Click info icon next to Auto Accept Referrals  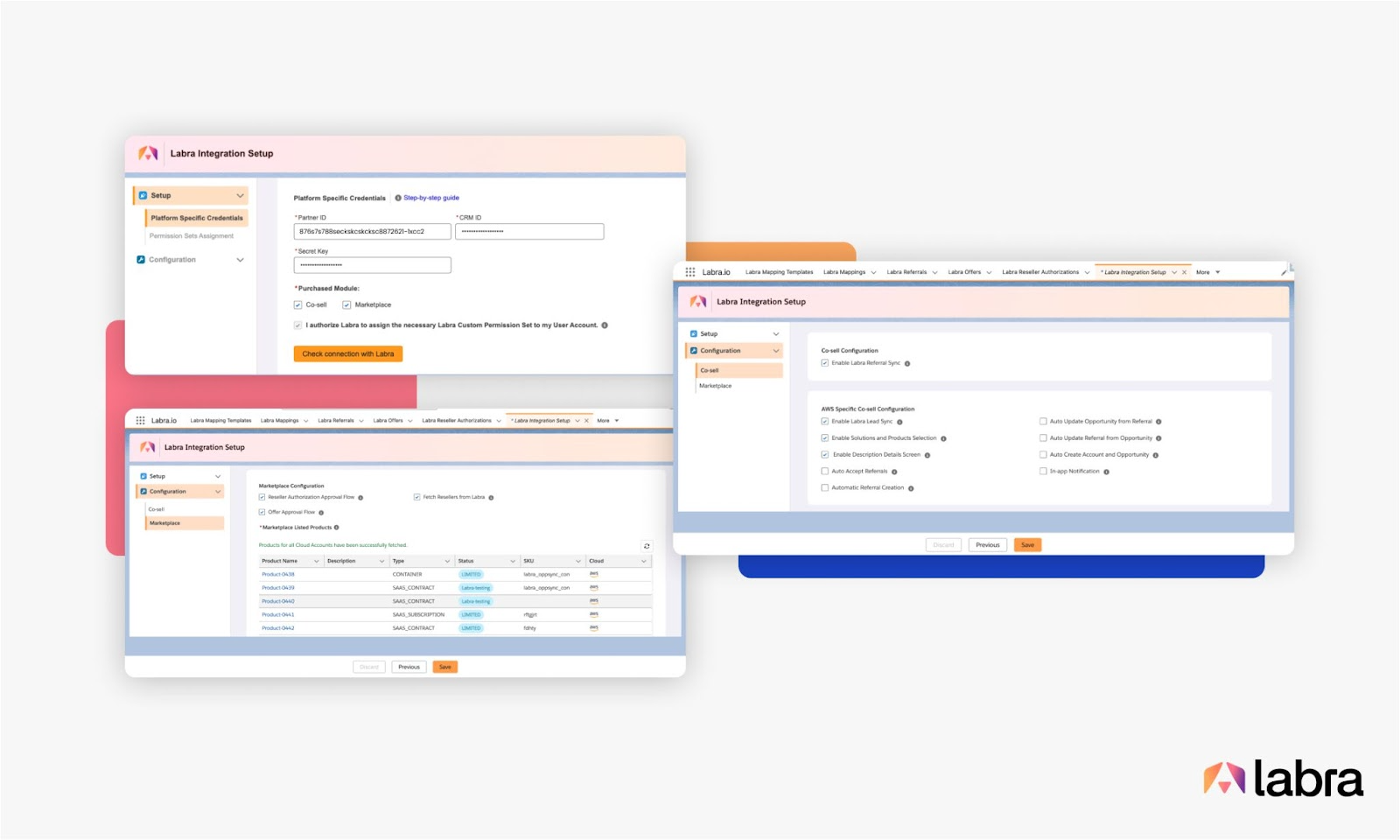[x=894, y=472]
